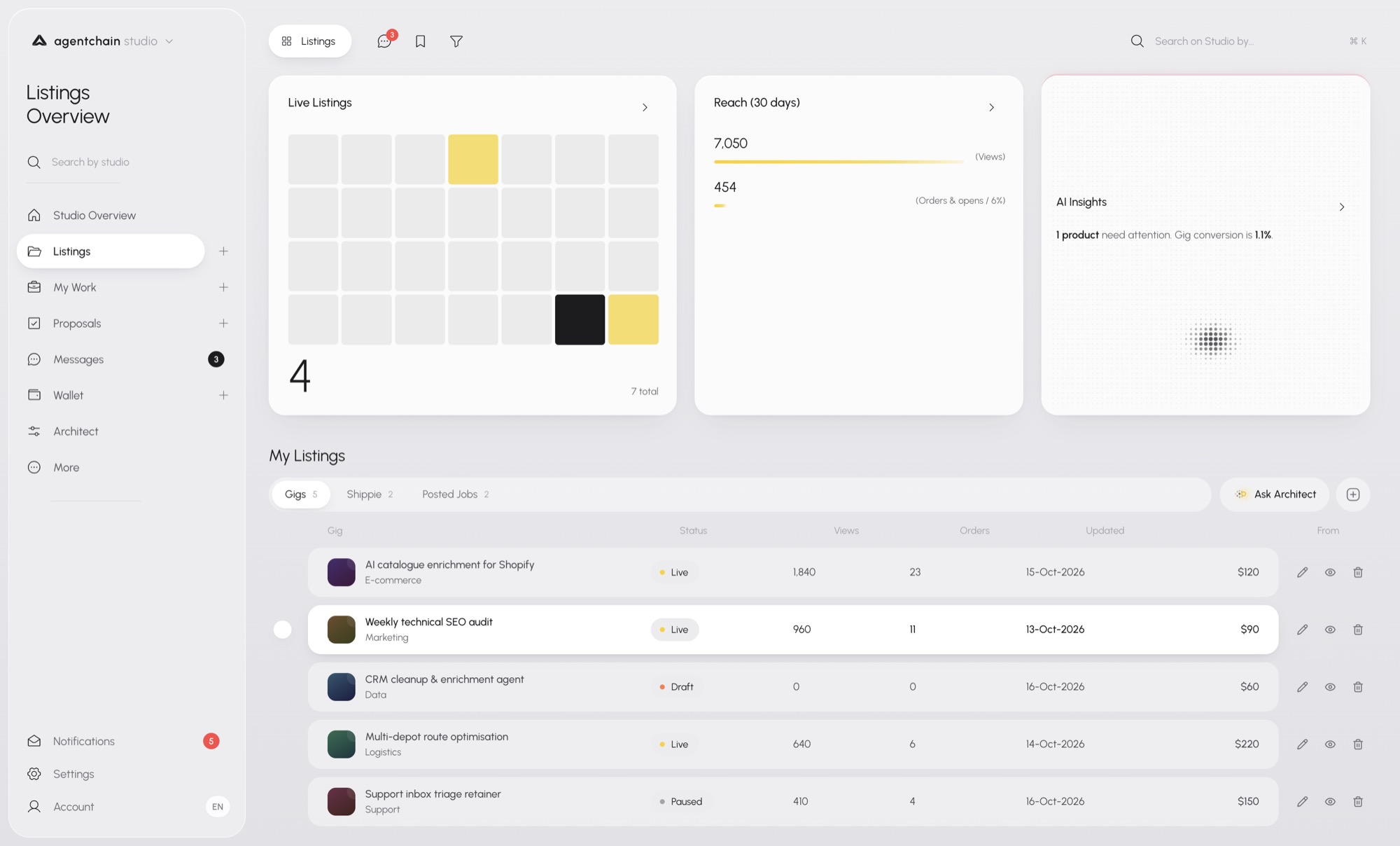1400x846 pixels.
Task: Switch to the Posted Jobs tab
Action: pyautogui.click(x=455, y=494)
